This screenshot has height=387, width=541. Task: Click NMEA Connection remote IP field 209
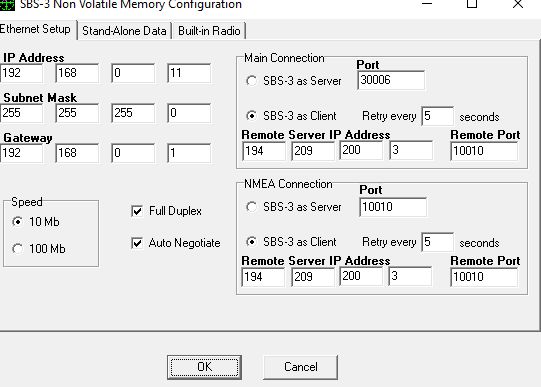(313, 277)
